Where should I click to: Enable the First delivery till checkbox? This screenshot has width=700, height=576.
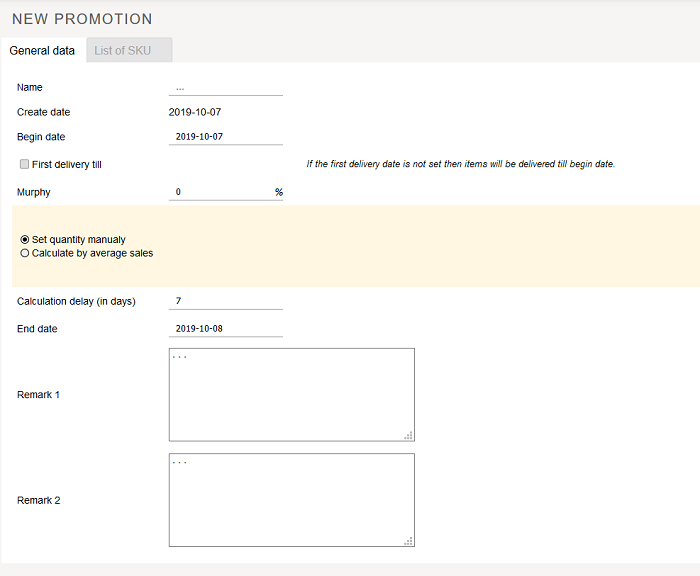tap(24, 164)
